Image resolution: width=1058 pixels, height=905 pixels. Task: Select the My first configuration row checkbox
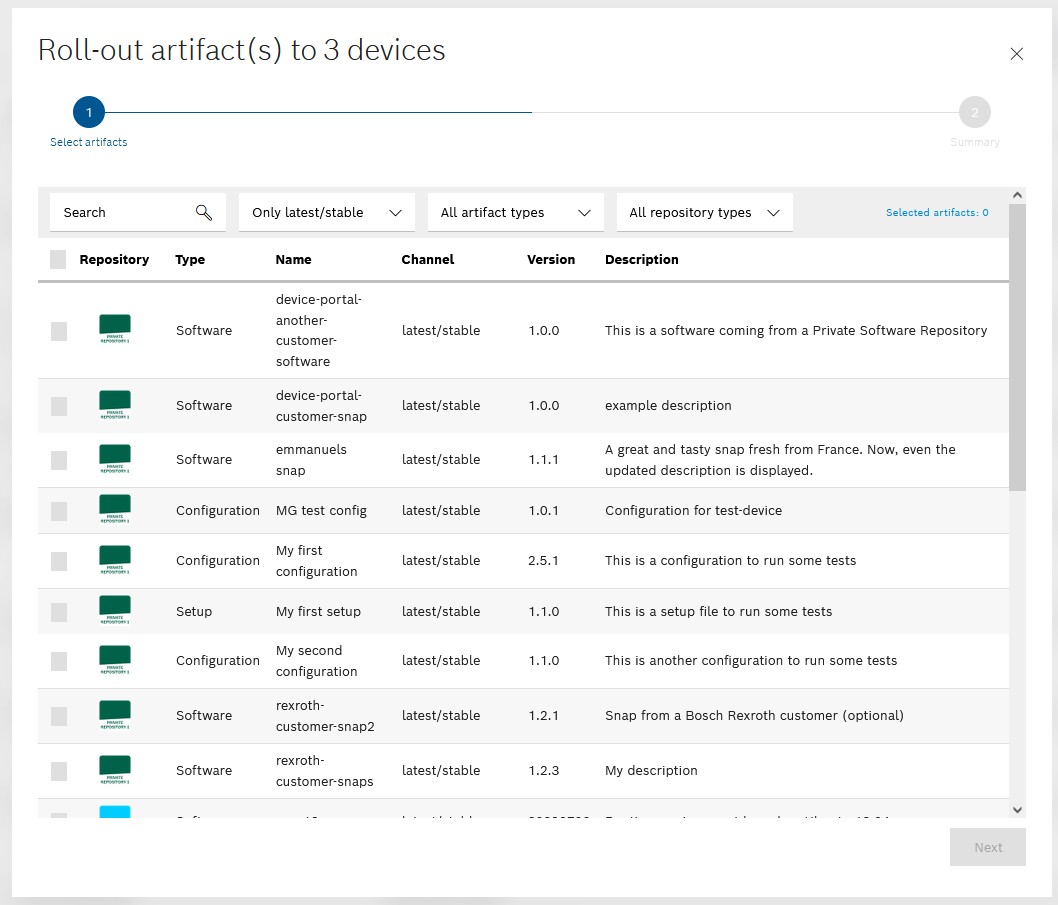click(59, 561)
